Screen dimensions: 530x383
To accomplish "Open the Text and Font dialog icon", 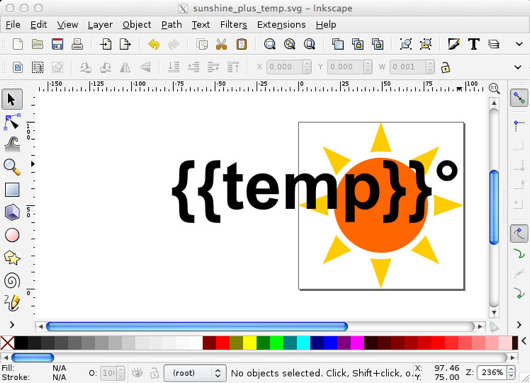I will (474, 44).
